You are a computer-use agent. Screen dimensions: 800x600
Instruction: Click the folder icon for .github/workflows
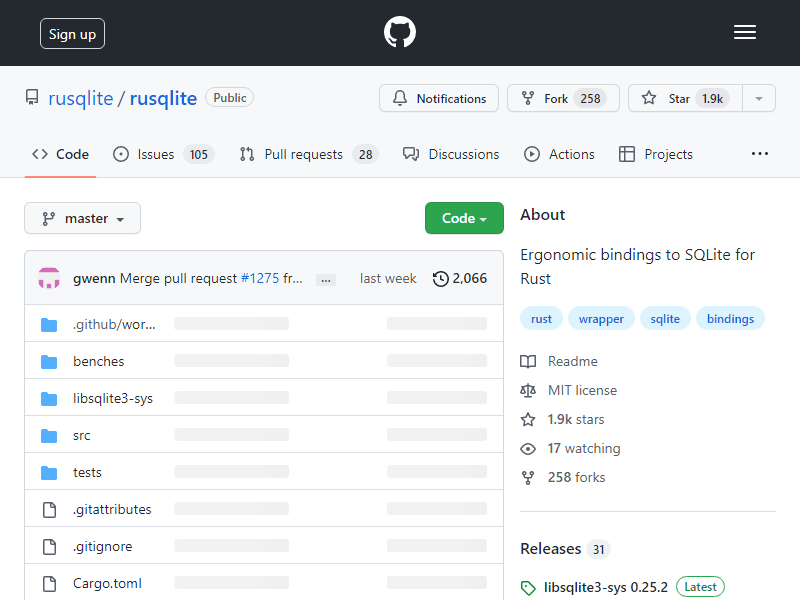[x=49, y=324]
